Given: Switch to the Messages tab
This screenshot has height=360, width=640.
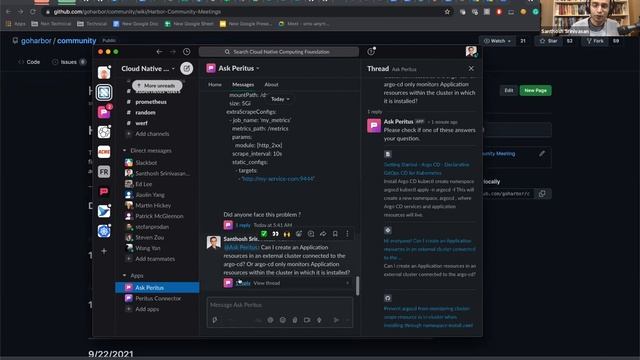Looking at the screenshot, I should (x=243, y=84).
